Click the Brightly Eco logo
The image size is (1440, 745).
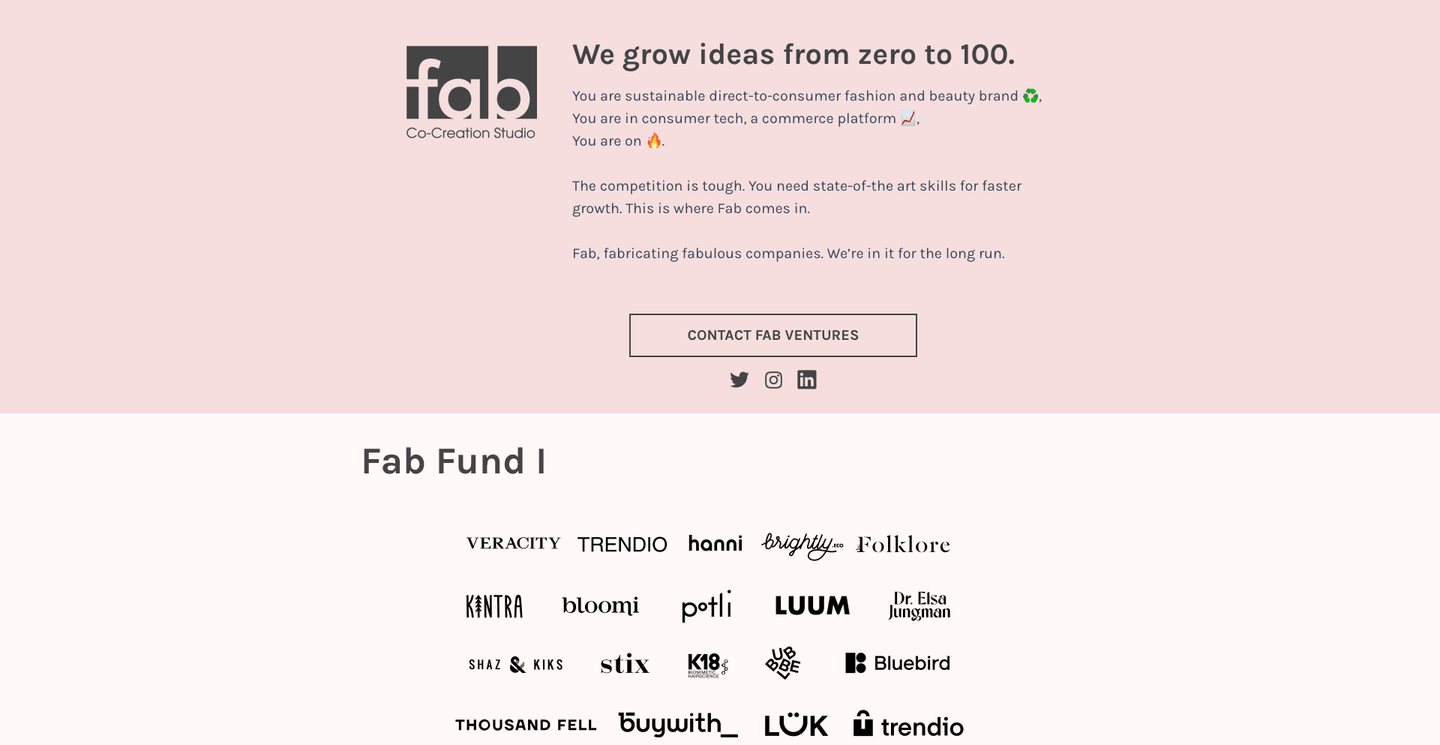point(803,543)
